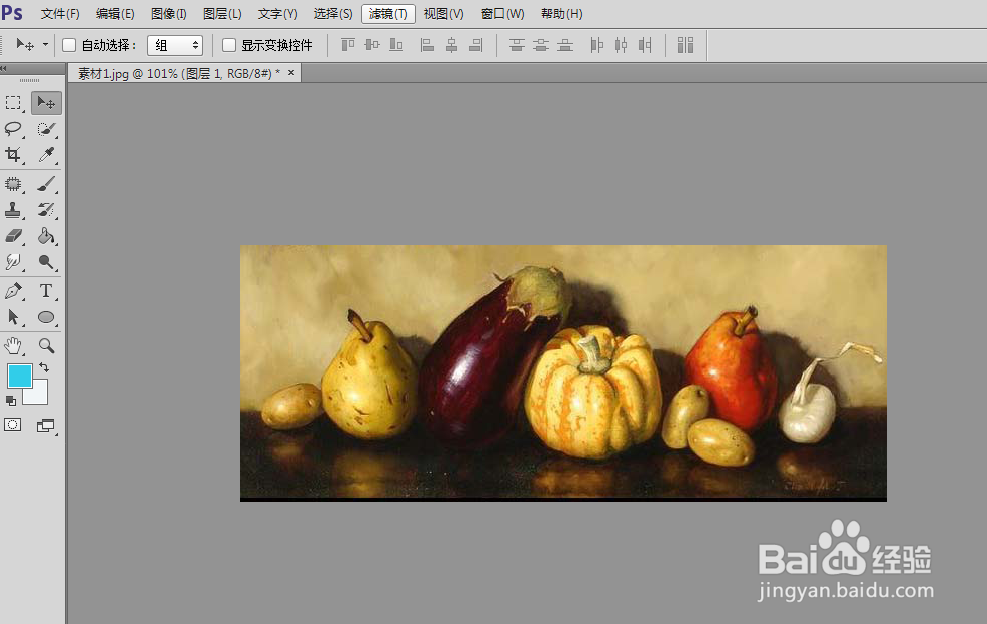Select the Rectangular Marquee tool
The width and height of the screenshot is (987, 624).
click(x=14, y=103)
